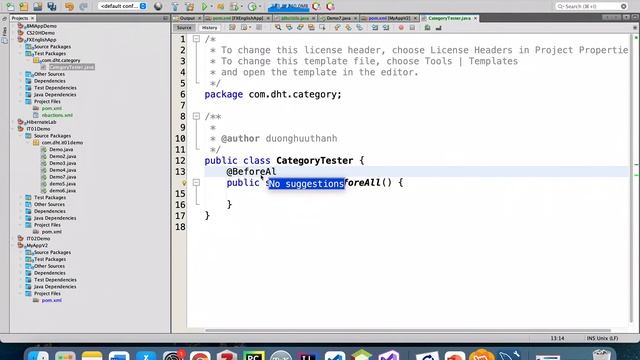Image resolution: width=640 pixels, height=360 pixels.
Task: Click the Find Next Occurrence icon
Action: [x=300, y=28]
